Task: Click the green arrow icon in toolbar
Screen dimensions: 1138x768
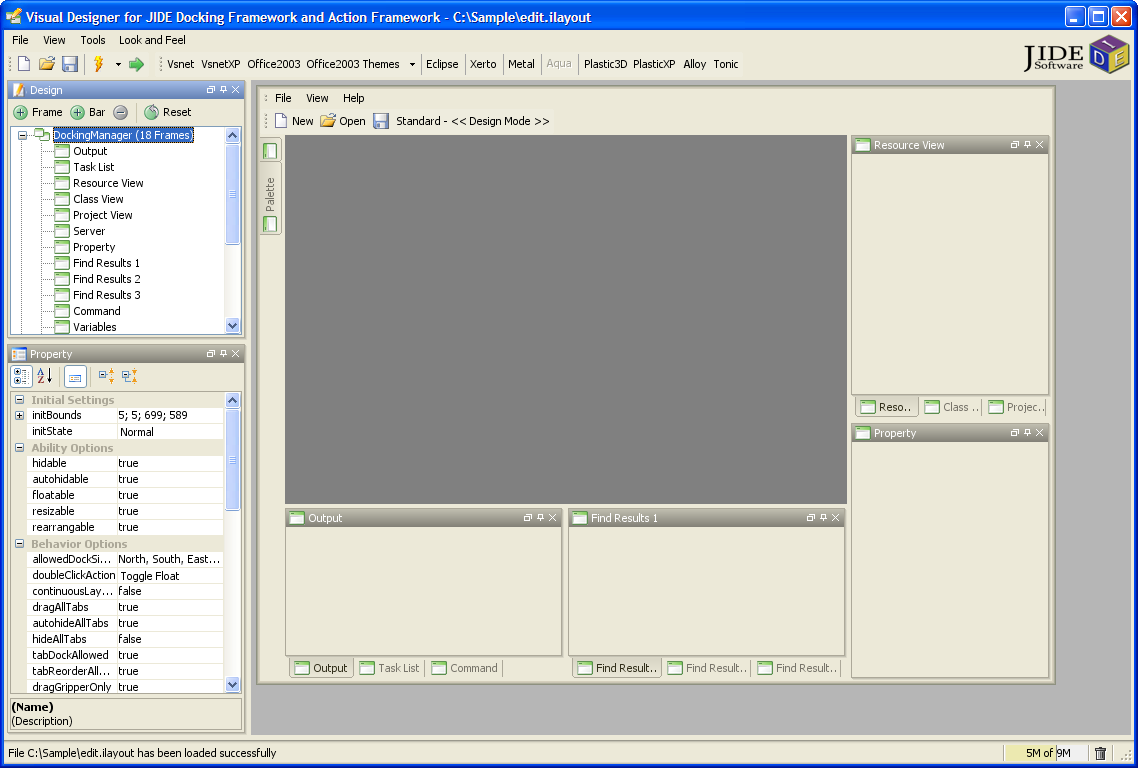Action: (x=136, y=64)
